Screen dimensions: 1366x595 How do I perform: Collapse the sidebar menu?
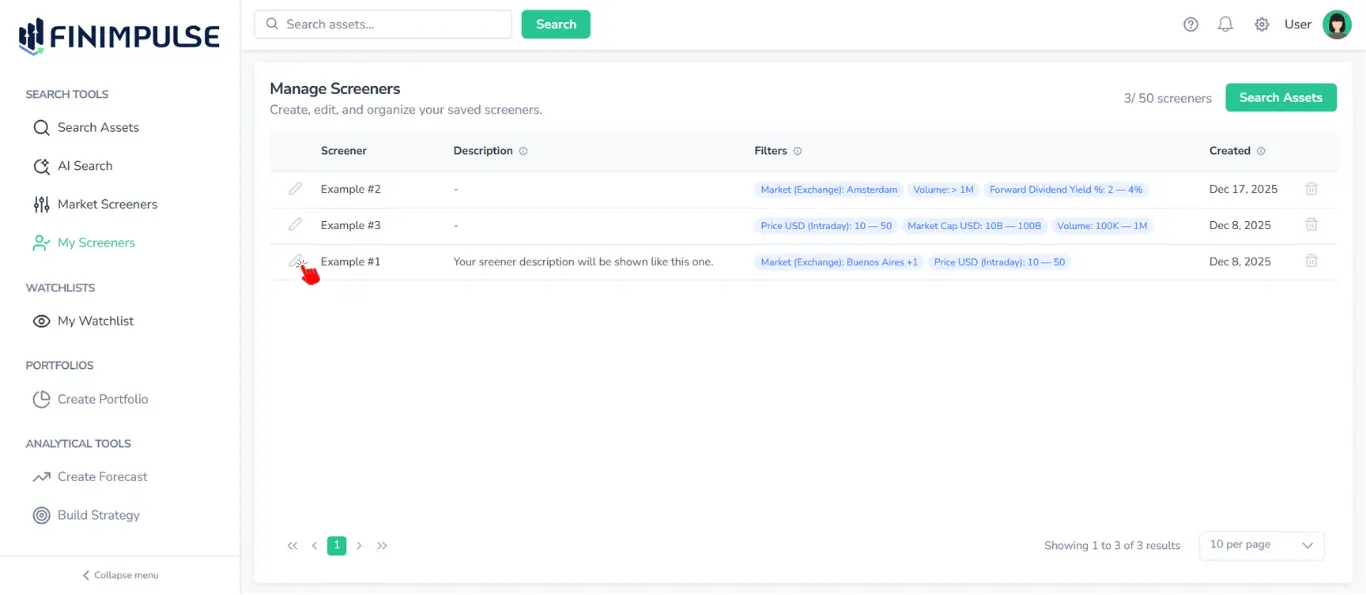point(119,574)
